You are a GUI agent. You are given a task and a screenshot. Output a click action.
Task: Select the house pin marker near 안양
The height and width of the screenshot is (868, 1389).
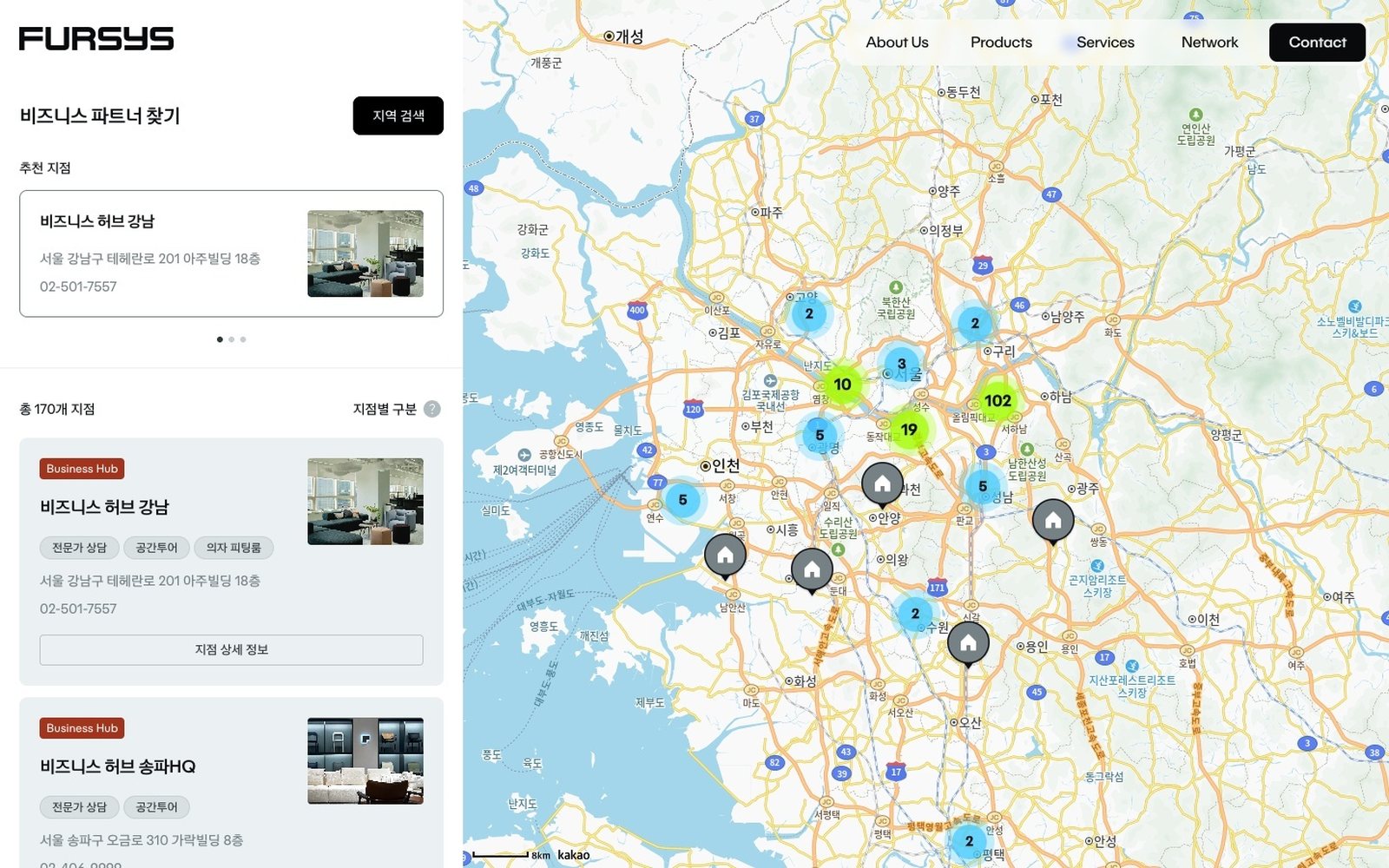[882, 485]
